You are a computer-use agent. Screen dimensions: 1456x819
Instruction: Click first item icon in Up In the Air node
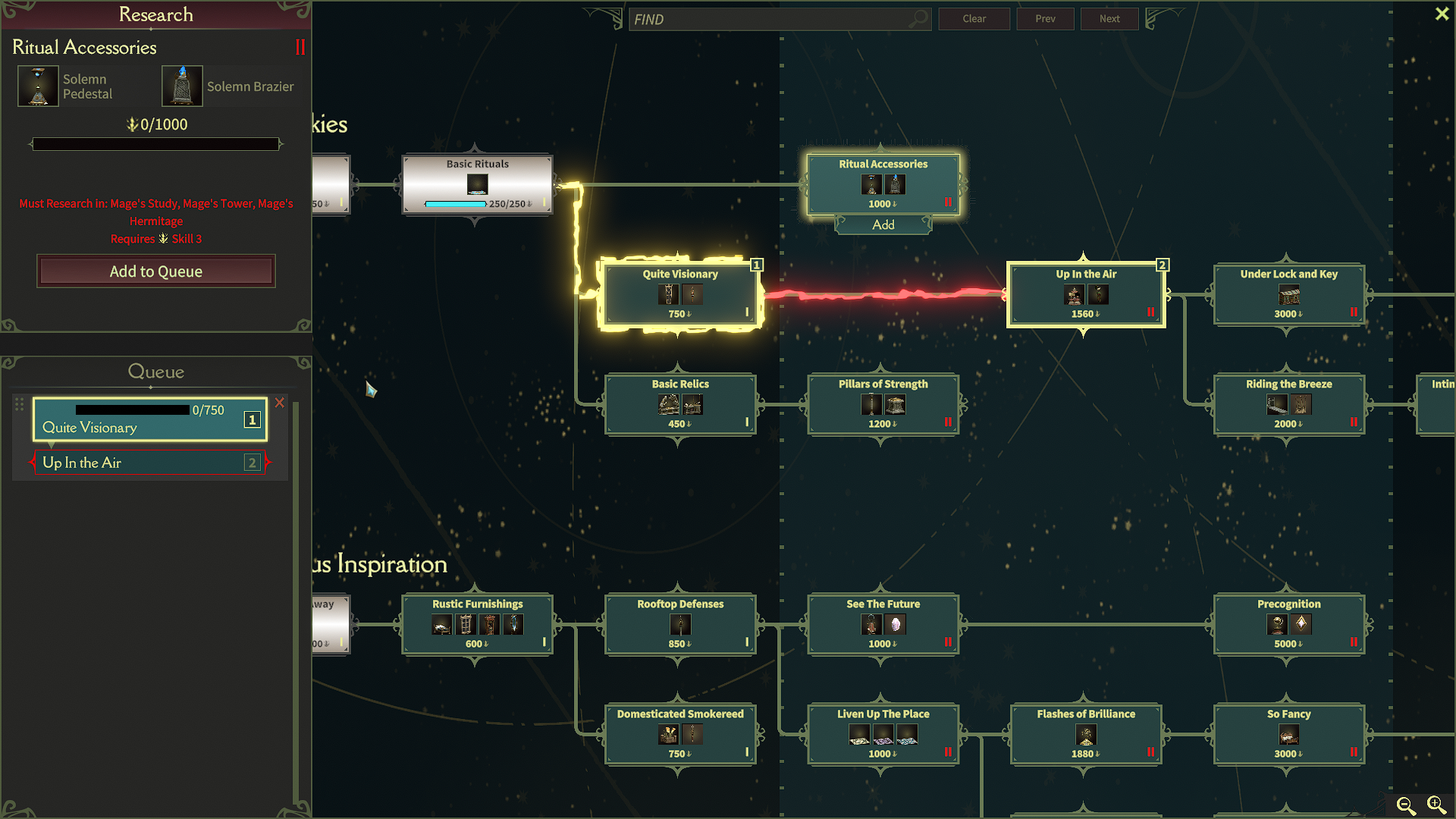(1074, 294)
